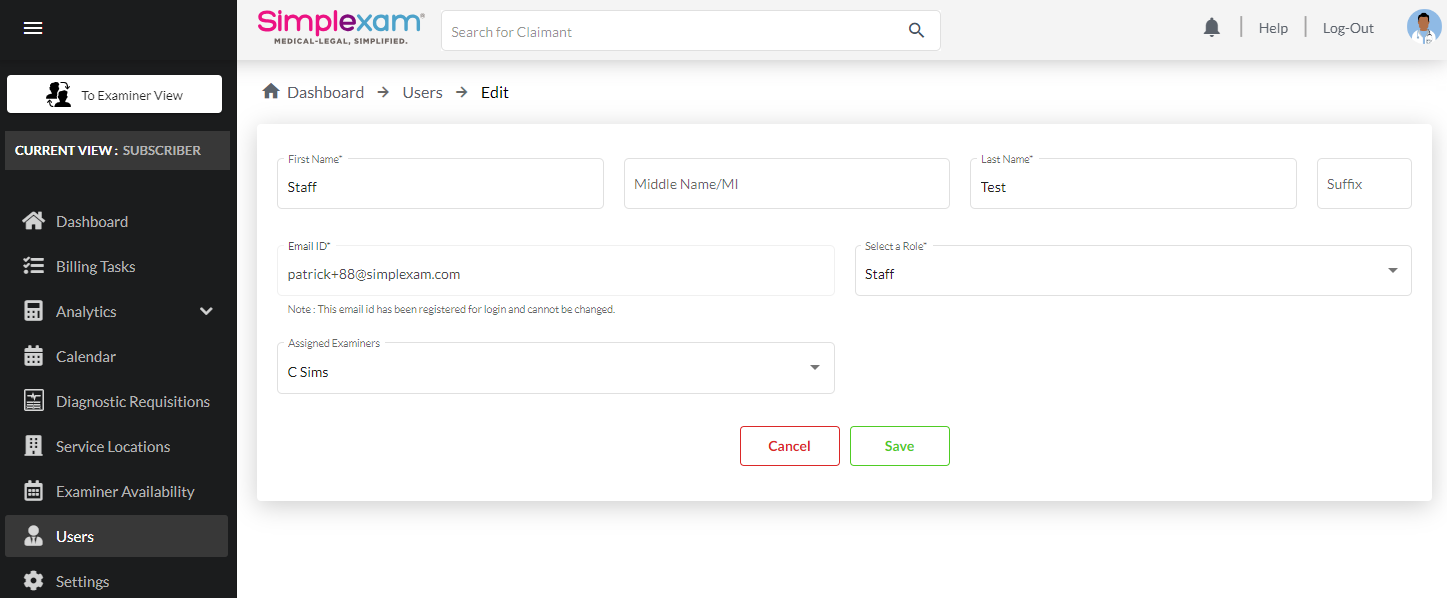Click the red Cancel button

[789, 446]
